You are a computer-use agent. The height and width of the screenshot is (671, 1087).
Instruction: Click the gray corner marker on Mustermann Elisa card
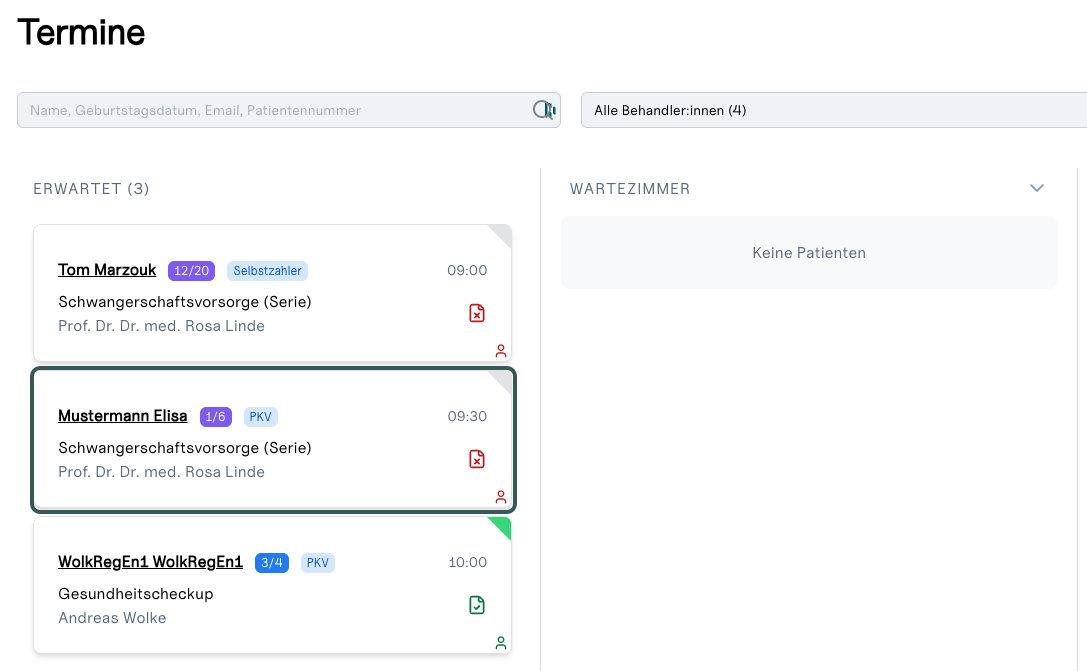(x=503, y=379)
